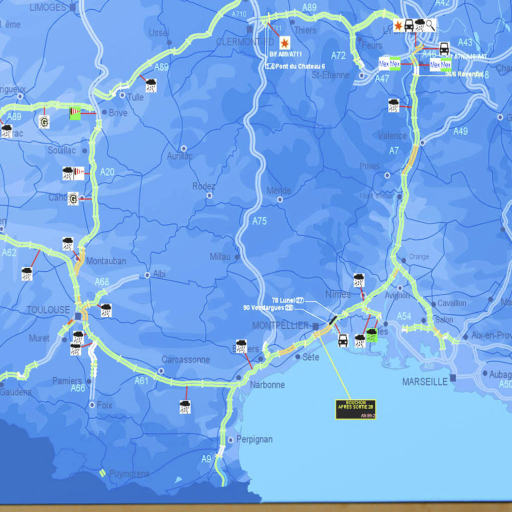Click the partially visible rain icon at left edge
512x512 pixels.
[6, 131]
